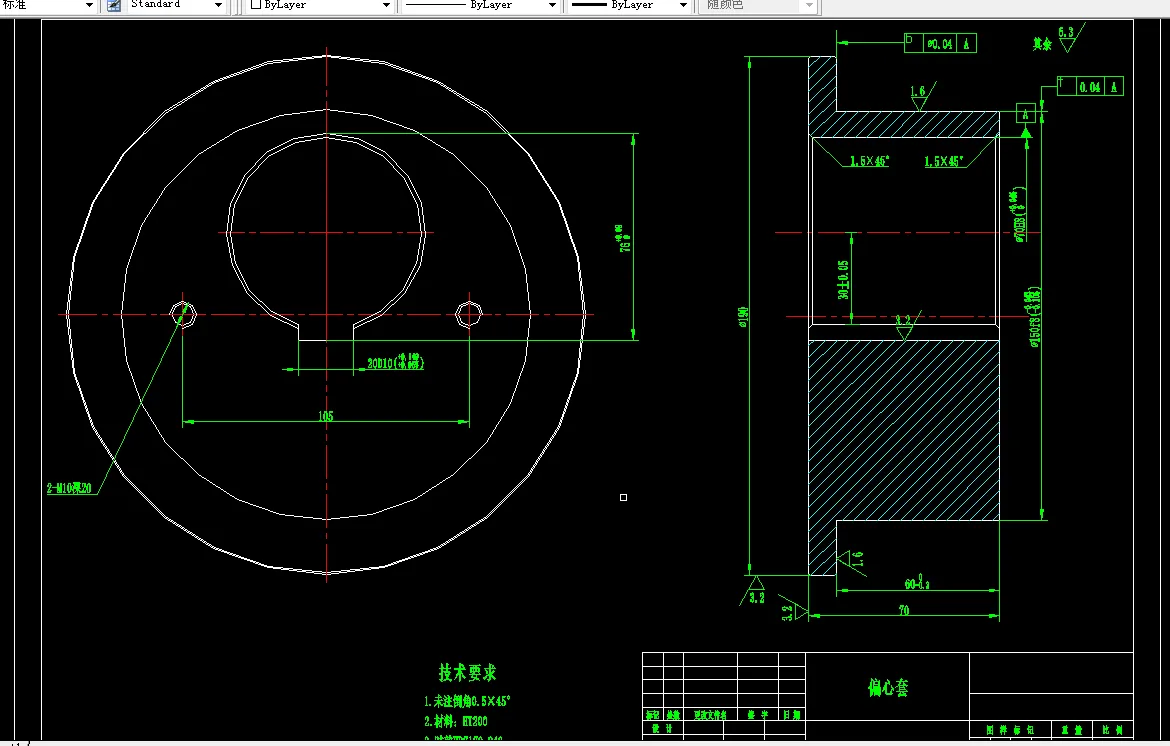Screen dimensions: 1170x746
Task: Select the 70 overall width dimension
Action: [x=904, y=610]
